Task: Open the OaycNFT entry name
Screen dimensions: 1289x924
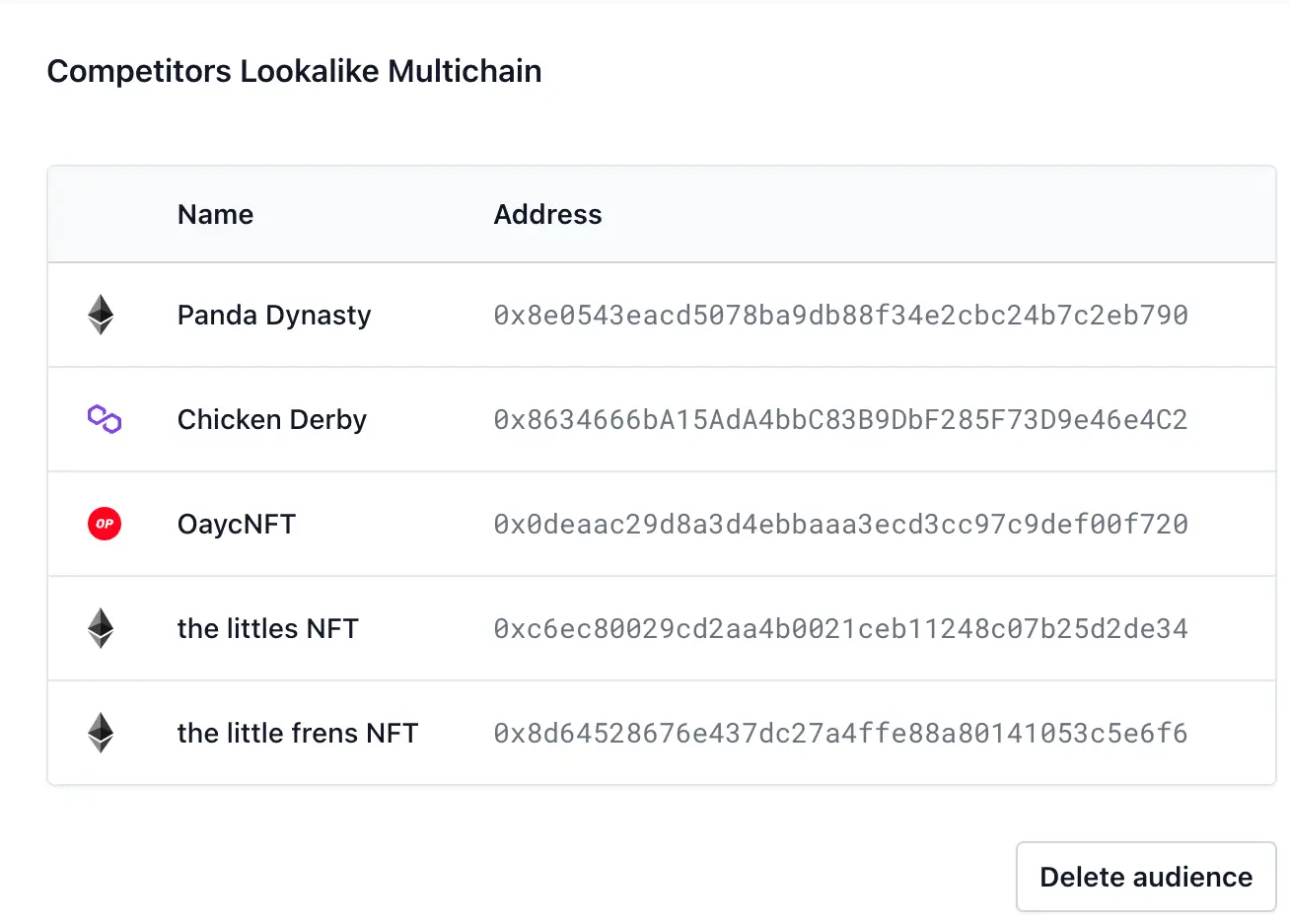Action: point(237,525)
